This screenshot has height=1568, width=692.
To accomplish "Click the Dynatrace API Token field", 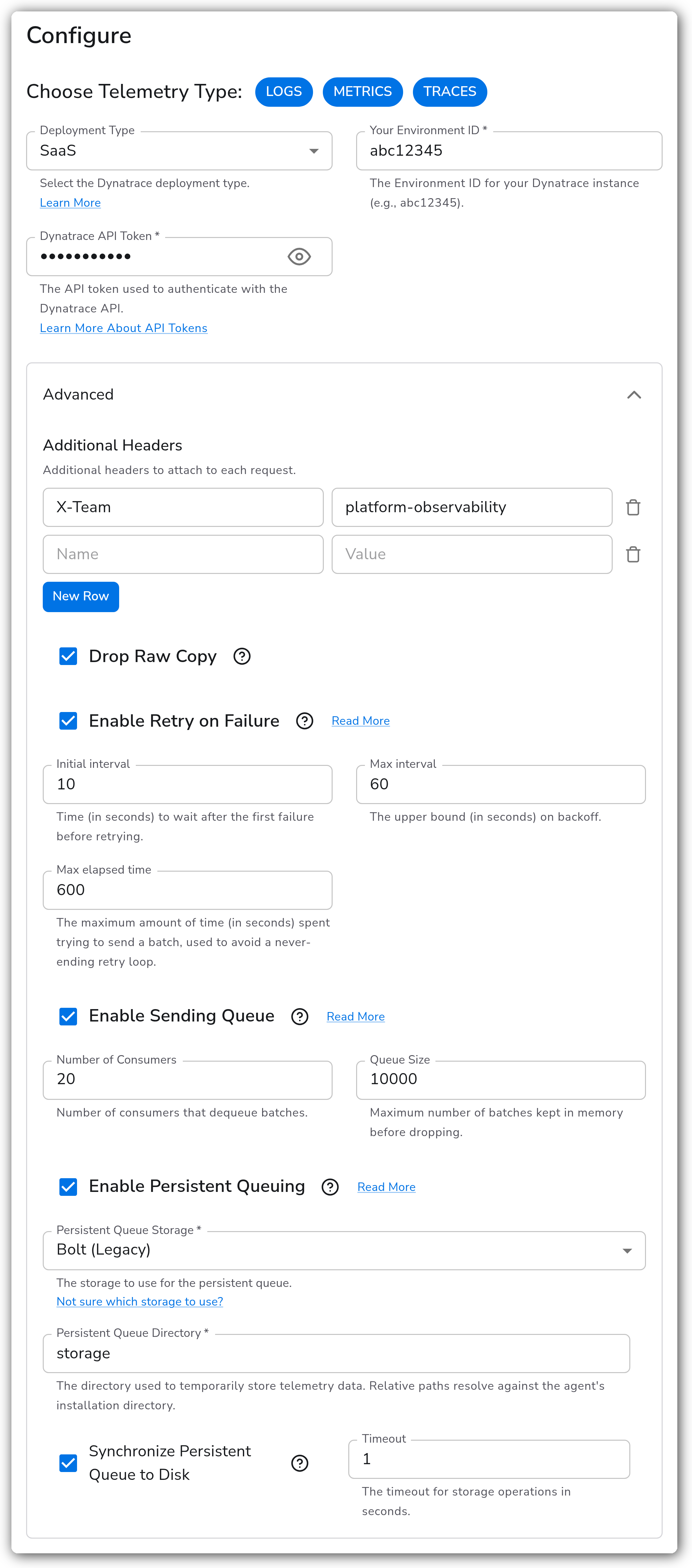I will point(180,257).
